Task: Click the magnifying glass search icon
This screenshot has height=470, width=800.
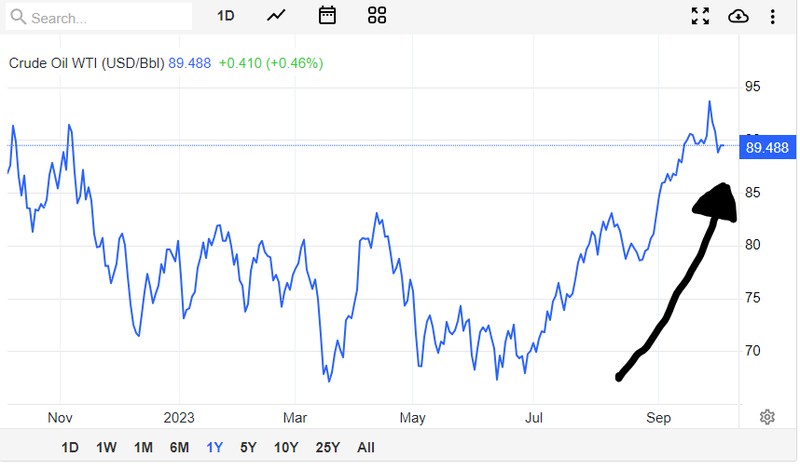Action: coord(18,17)
